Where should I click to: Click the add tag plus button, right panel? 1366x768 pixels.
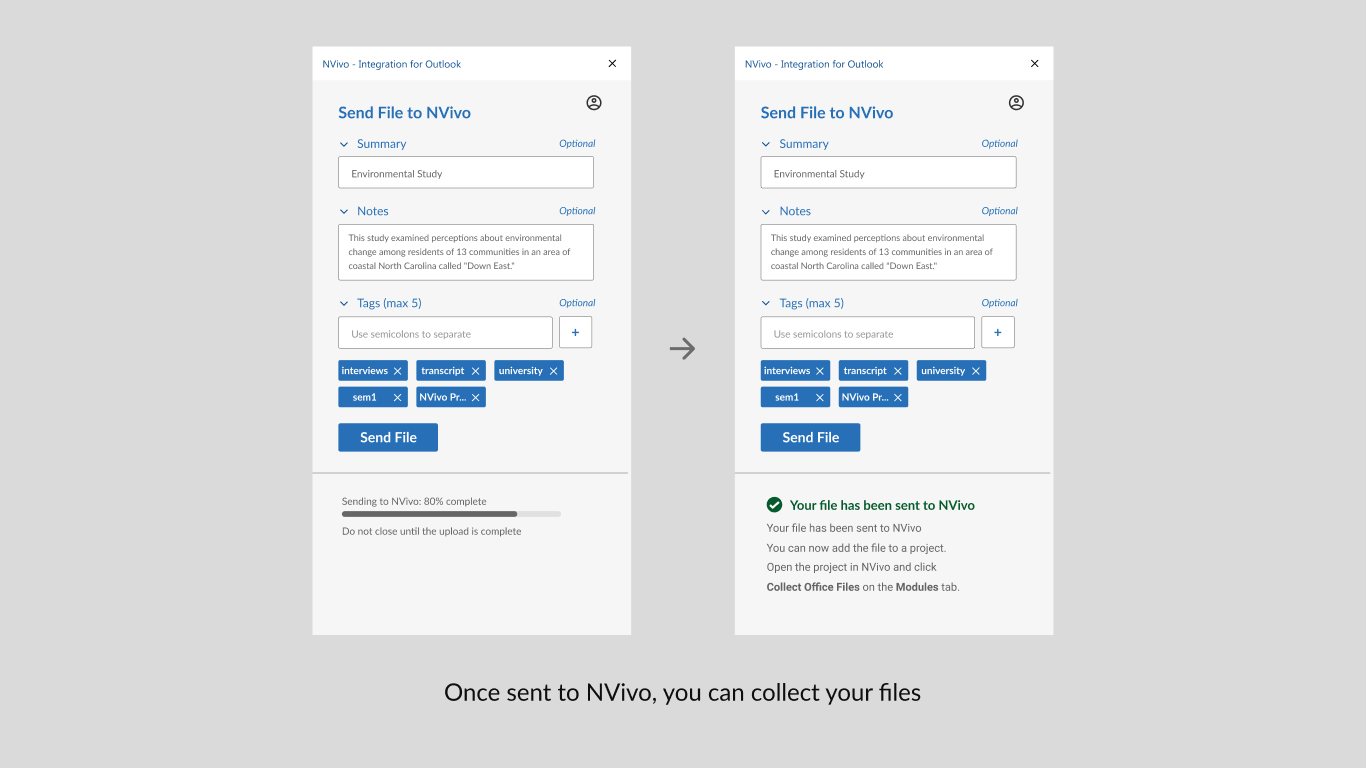(998, 332)
